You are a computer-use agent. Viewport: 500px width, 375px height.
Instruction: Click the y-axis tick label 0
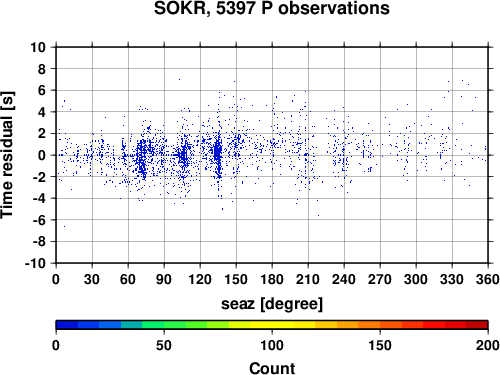(x=42, y=155)
